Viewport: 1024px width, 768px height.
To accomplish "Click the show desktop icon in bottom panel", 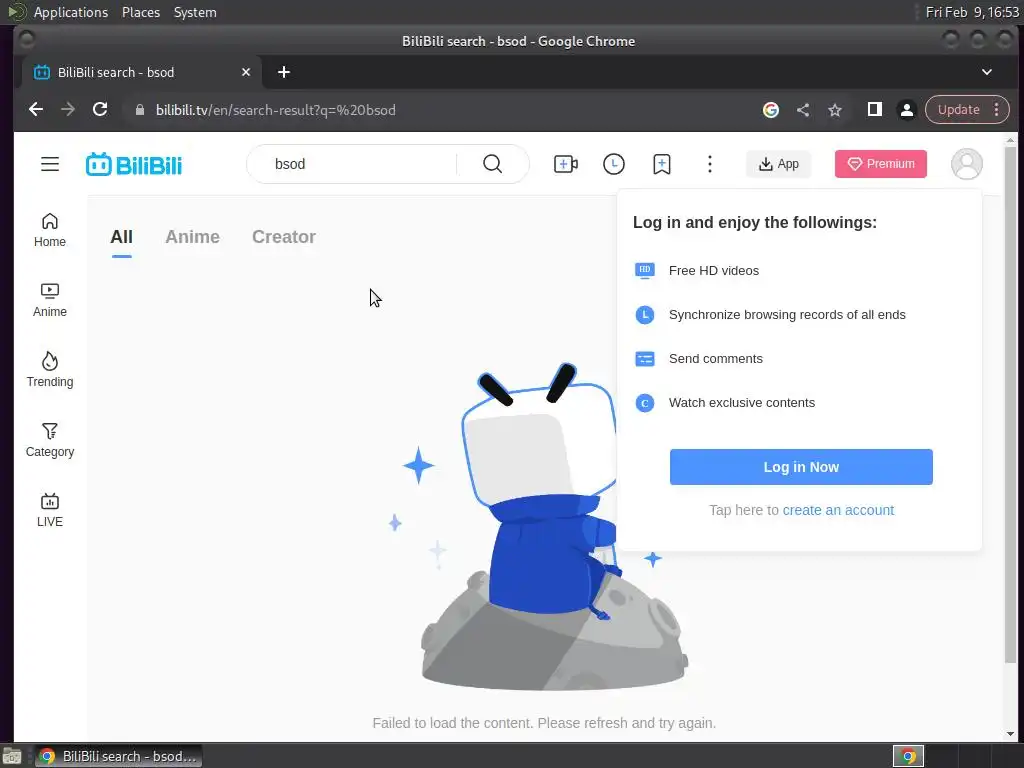I will [x=11, y=757].
